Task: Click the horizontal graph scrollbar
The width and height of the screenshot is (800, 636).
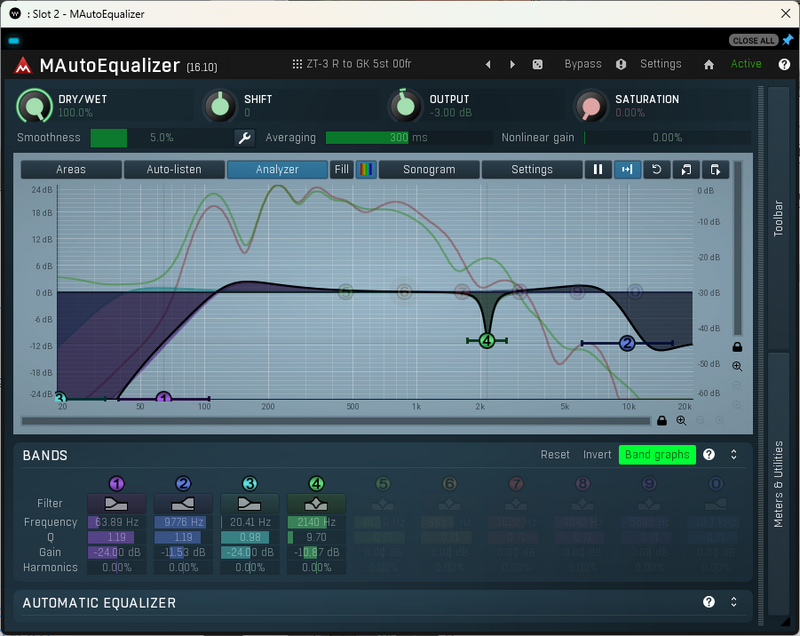Action: (336, 421)
